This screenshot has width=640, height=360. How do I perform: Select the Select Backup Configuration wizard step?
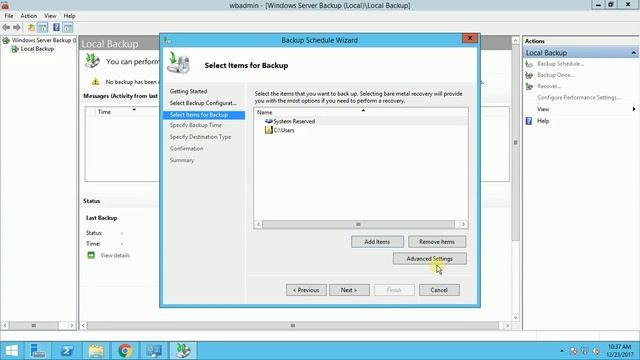203,103
